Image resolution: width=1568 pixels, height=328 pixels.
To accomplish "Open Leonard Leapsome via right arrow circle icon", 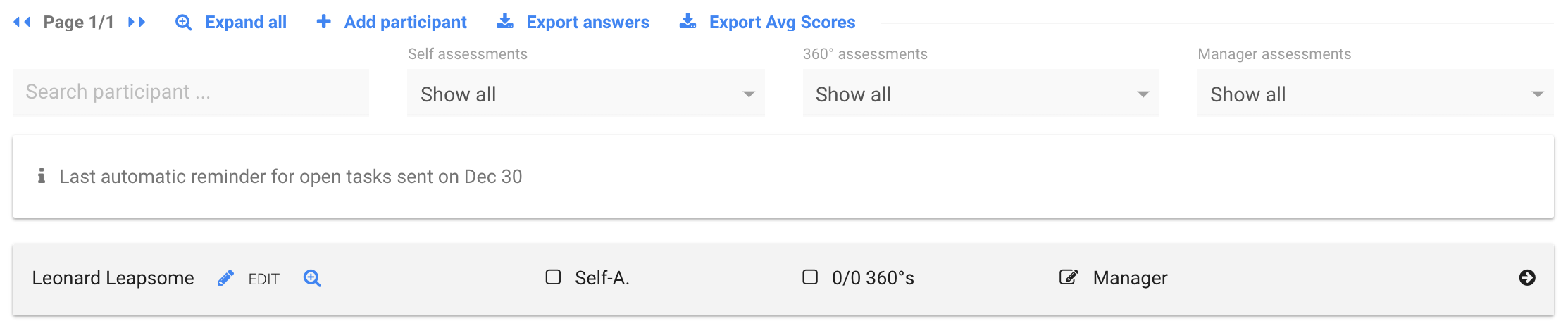I will point(1527,278).
